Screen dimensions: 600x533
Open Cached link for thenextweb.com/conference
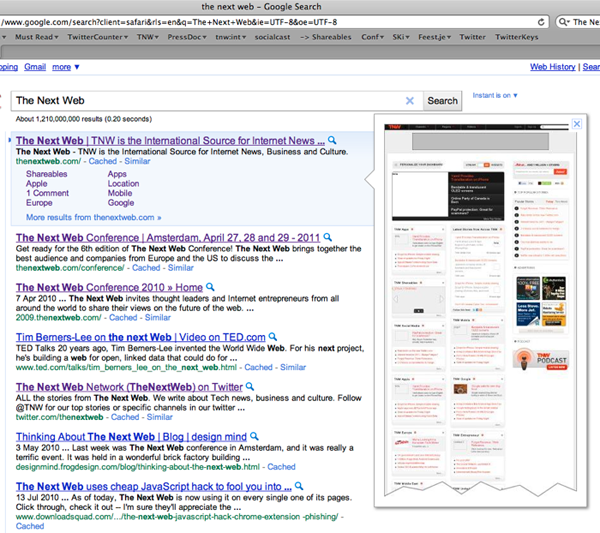pos(146,268)
